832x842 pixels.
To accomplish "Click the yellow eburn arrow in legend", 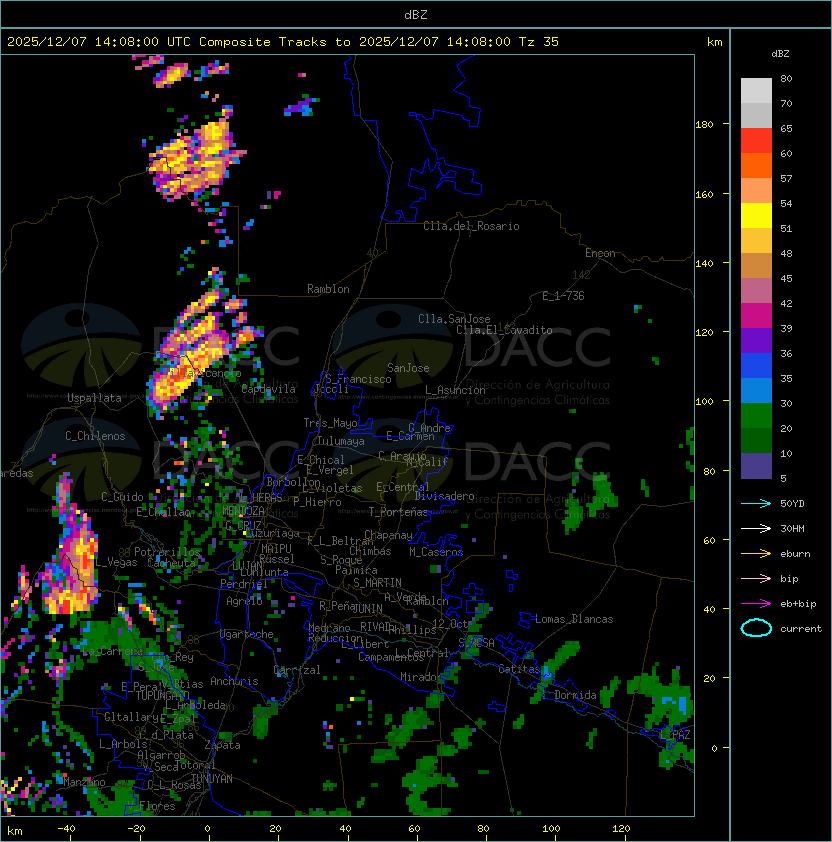I will coord(756,554).
